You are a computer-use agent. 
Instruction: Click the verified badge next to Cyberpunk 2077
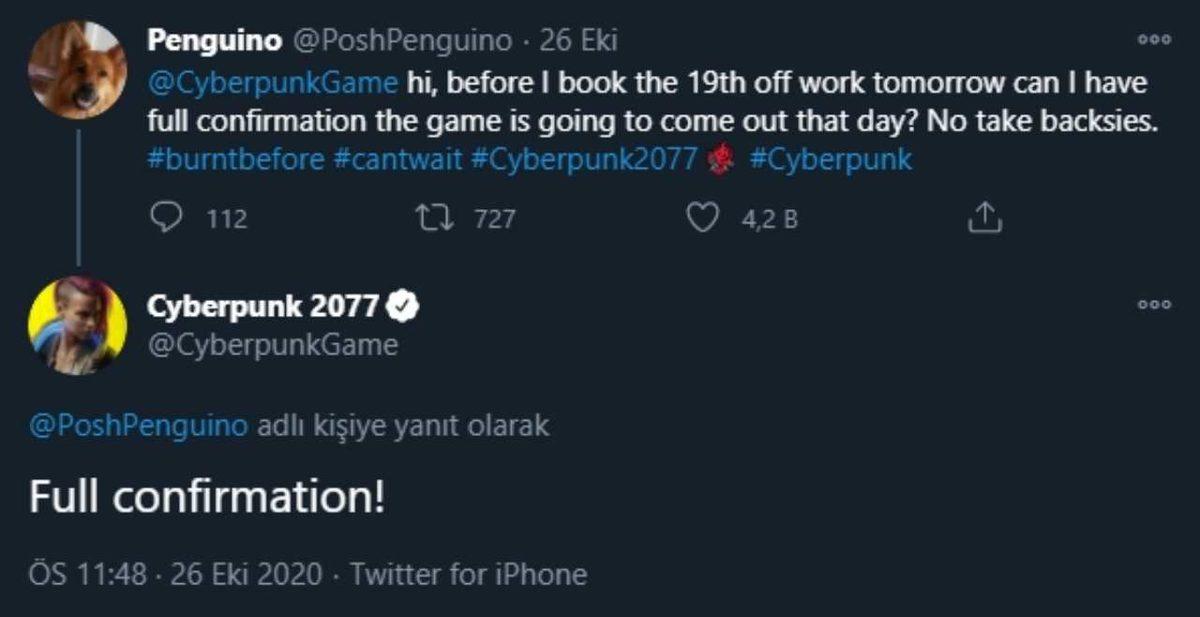click(x=401, y=308)
